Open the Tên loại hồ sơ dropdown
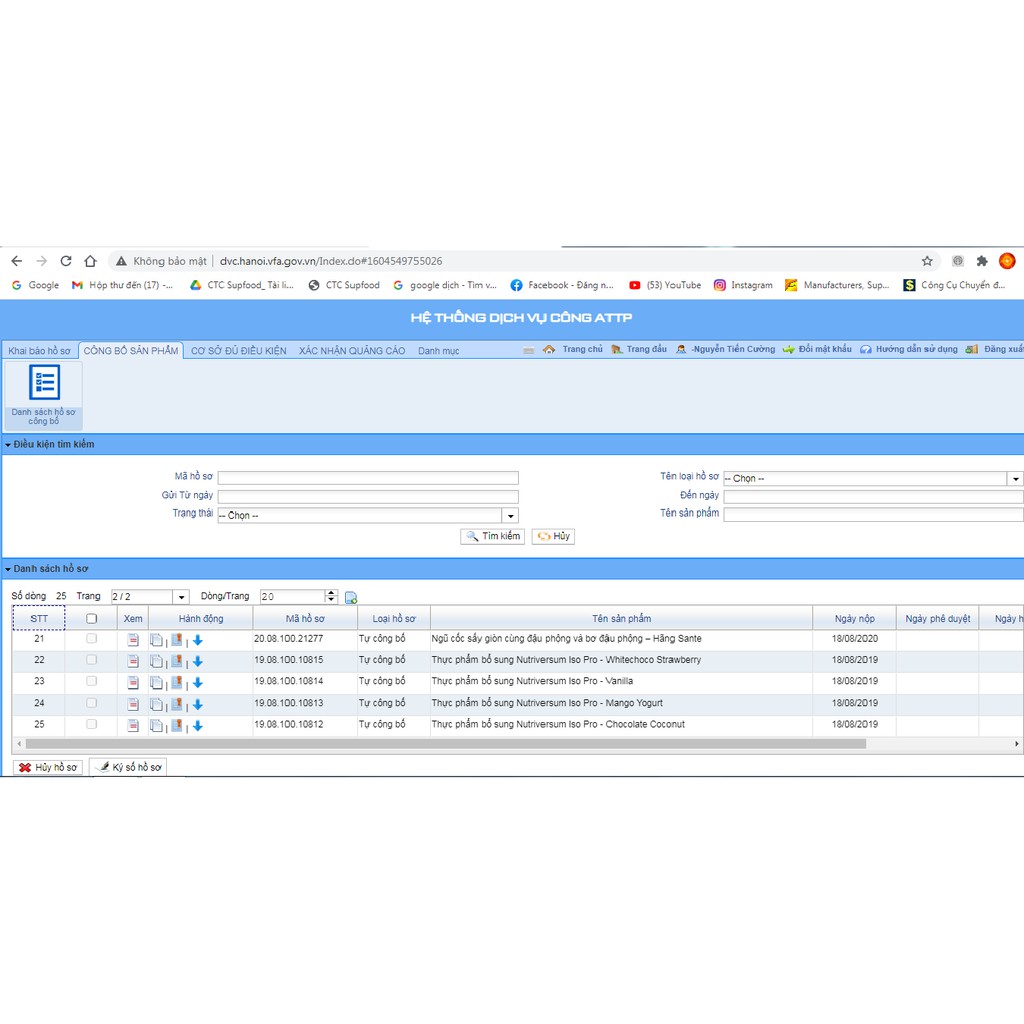1024x1024 pixels. 1015,479
